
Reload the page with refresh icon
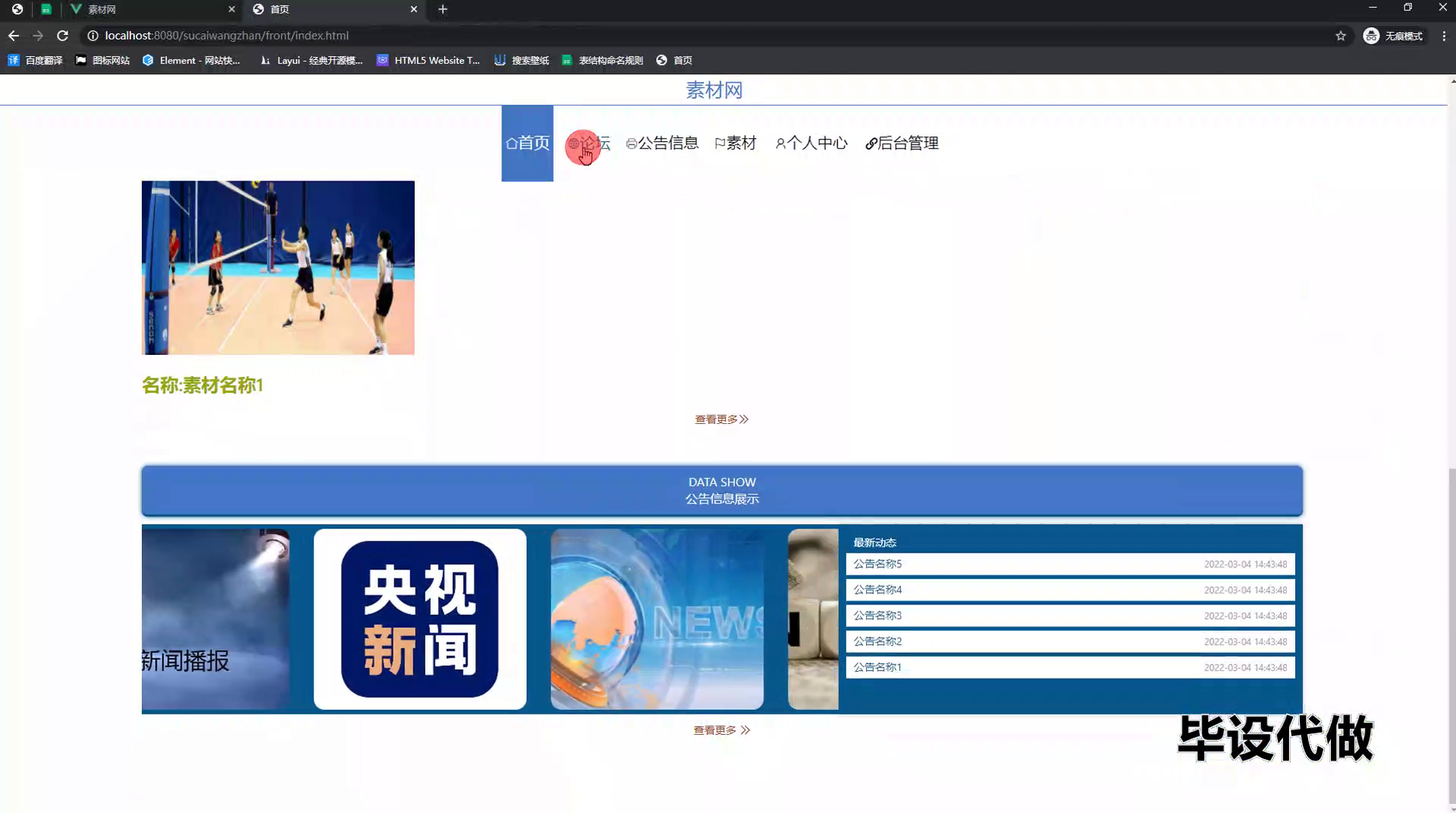[x=63, y=36]
